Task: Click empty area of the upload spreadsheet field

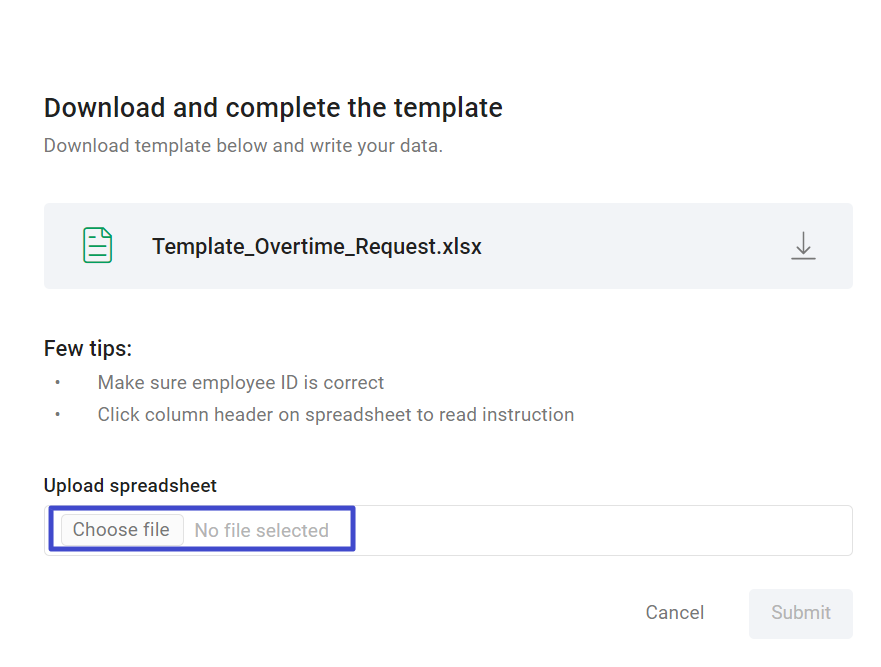Action: [601, 530]
